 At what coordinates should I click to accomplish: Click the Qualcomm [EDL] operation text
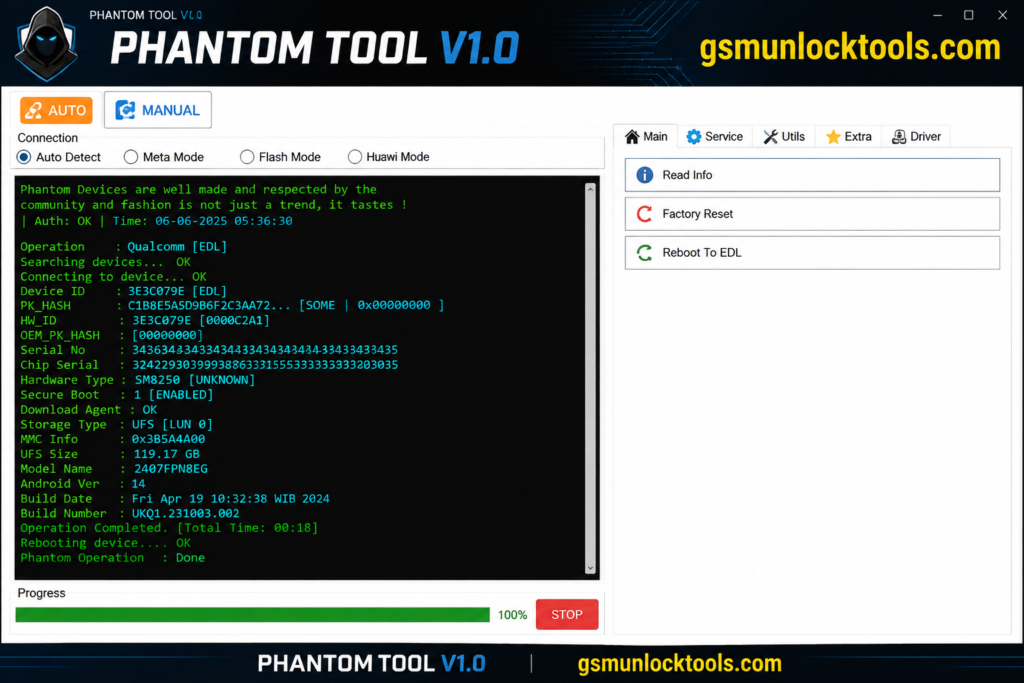pos(177,247)
